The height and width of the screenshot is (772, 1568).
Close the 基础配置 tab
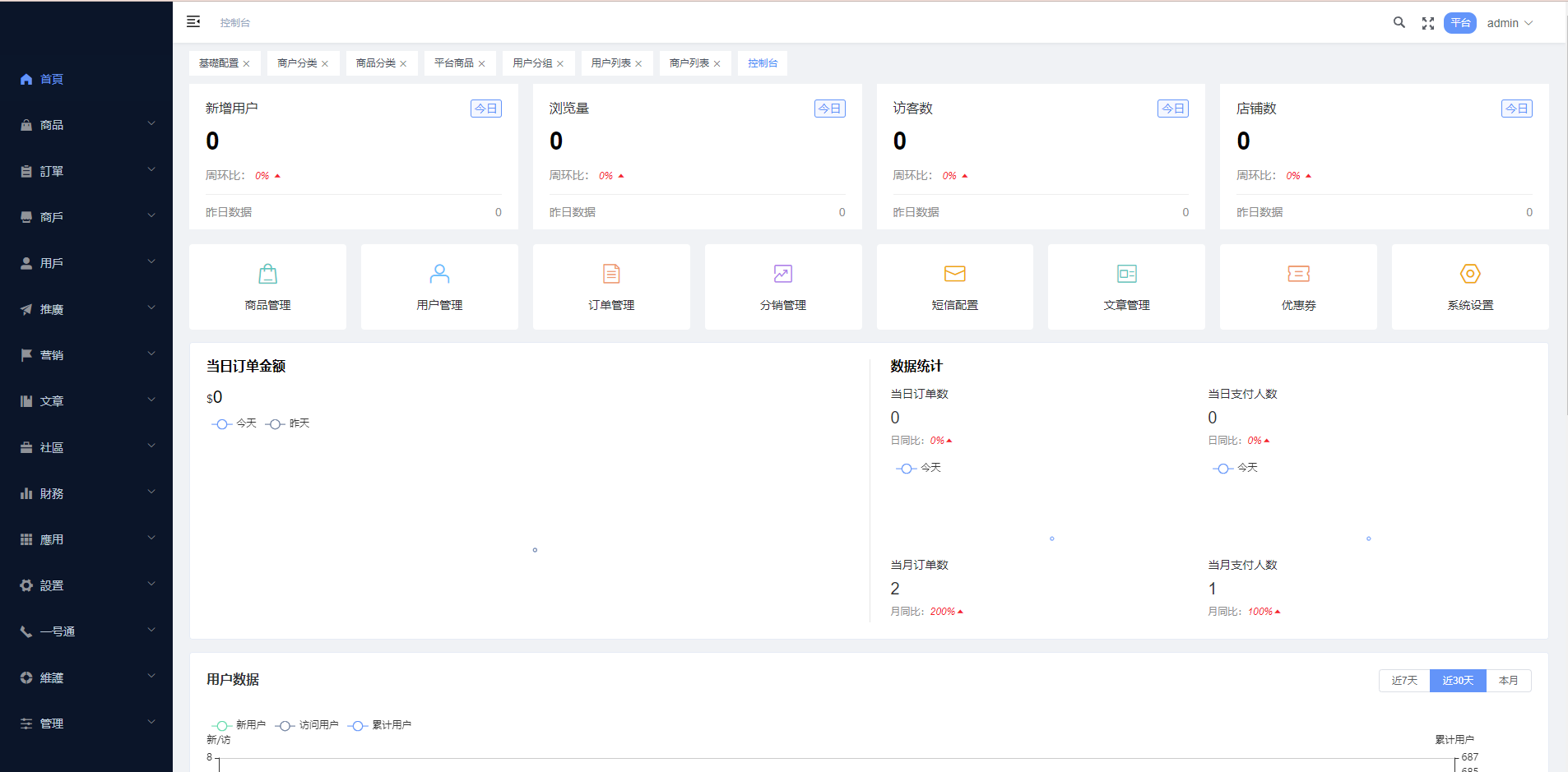click(246, 64)
